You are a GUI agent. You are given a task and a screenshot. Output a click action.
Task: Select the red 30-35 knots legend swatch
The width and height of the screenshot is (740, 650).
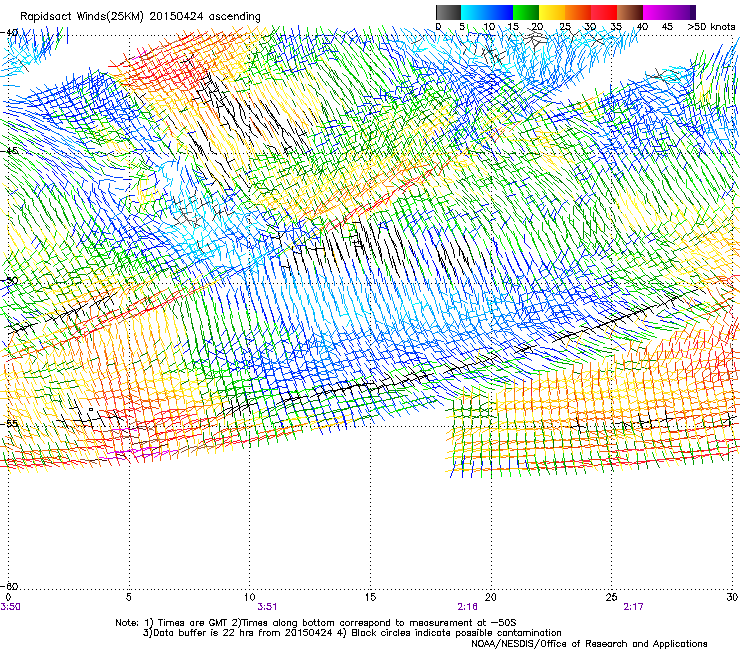604,12
